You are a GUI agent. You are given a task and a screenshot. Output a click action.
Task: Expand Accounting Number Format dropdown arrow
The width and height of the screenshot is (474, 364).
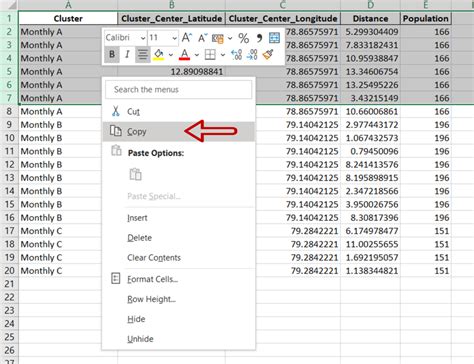(230, 38)
